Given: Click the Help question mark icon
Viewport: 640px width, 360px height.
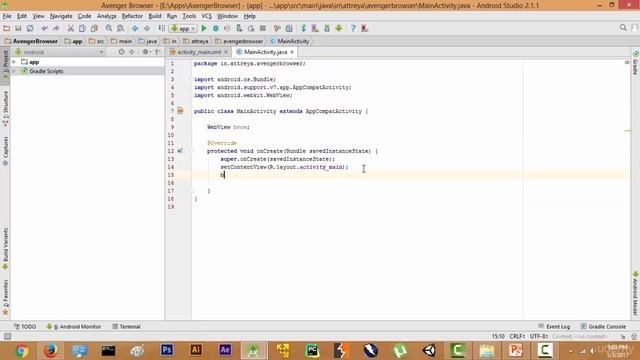Looking at the screenshot, I should pos(353,28).
